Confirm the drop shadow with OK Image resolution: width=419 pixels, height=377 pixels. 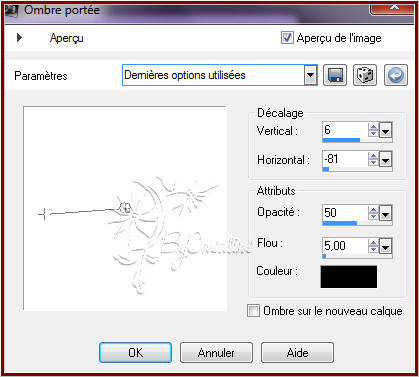(x=135, y=352)
